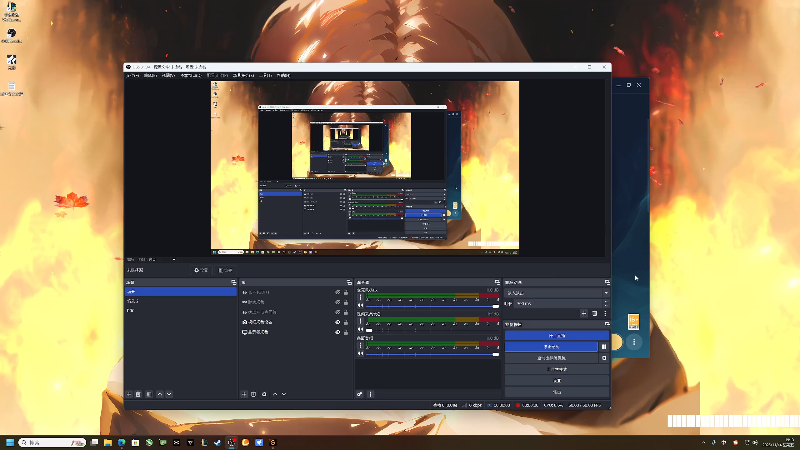Add a source with Sources panel plus icon
Viewport: 800px width, 450px height.
click(244, 394)
